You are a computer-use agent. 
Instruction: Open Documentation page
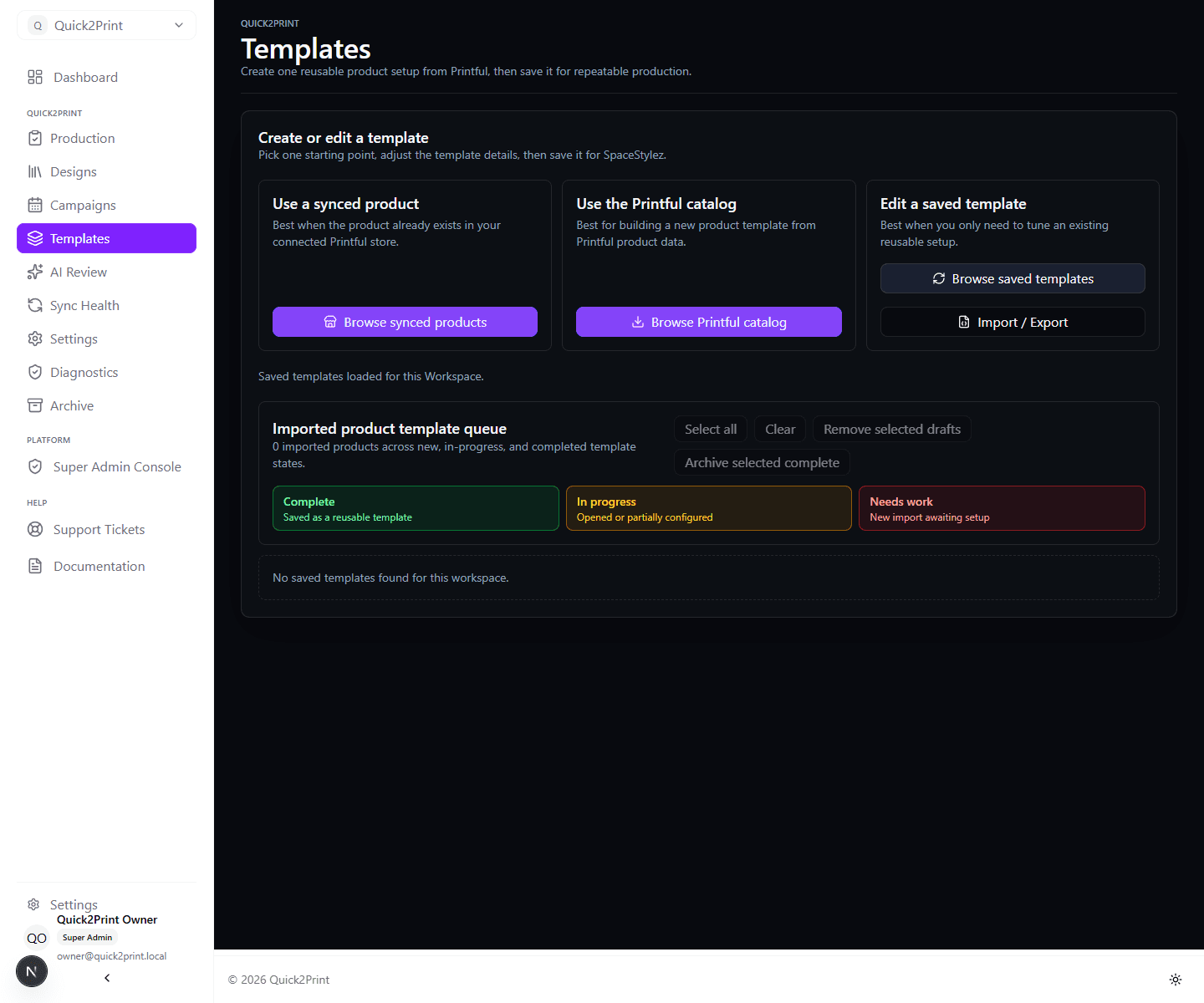pyautogui.click(x=106, y=566)
